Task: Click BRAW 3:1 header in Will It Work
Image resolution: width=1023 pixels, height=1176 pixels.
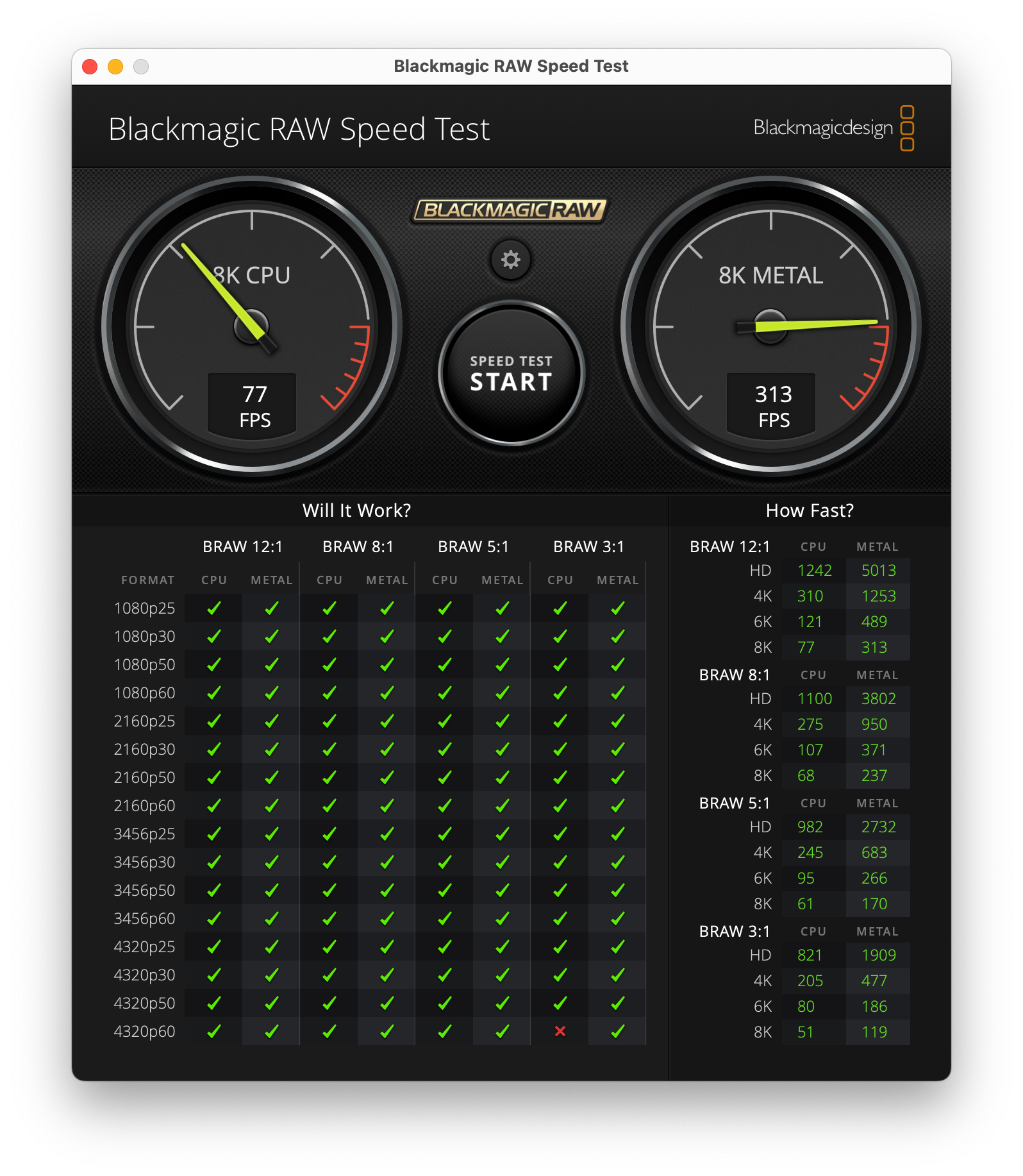Action: [589, 546]
